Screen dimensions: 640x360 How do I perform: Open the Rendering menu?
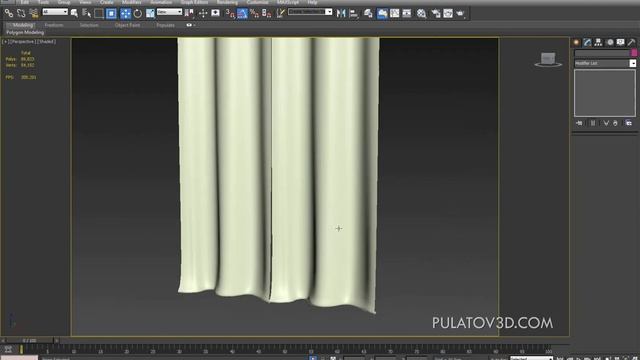click(227, 2)
